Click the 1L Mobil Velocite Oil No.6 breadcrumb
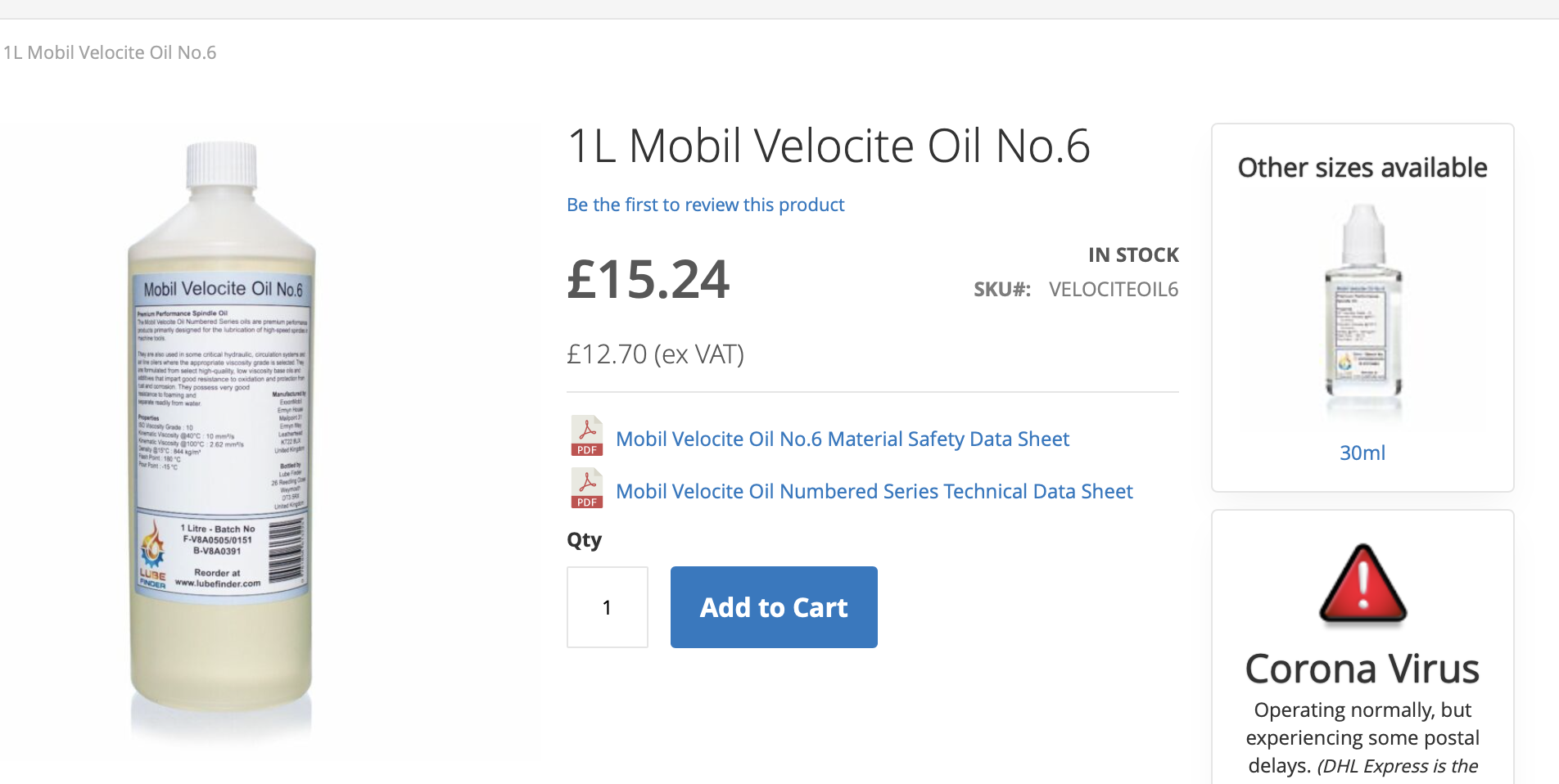The width and height of the screenshot is (1559, 784). tap(110, 53)
